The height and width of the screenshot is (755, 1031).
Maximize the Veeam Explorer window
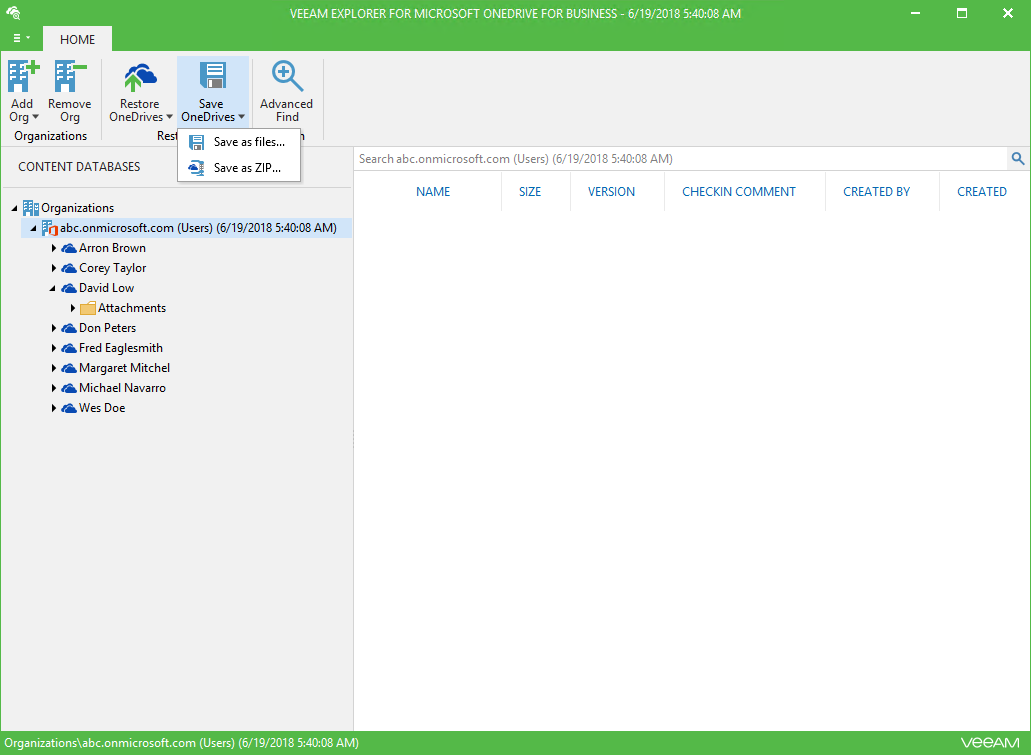pos(962,13)
